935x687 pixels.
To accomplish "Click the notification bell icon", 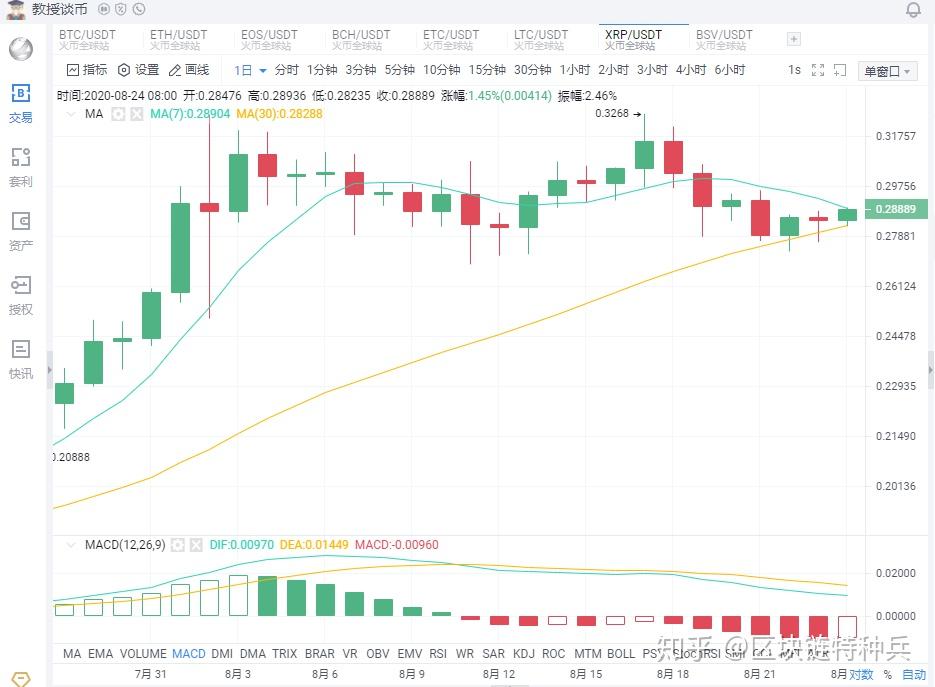I will click(913, 10).
